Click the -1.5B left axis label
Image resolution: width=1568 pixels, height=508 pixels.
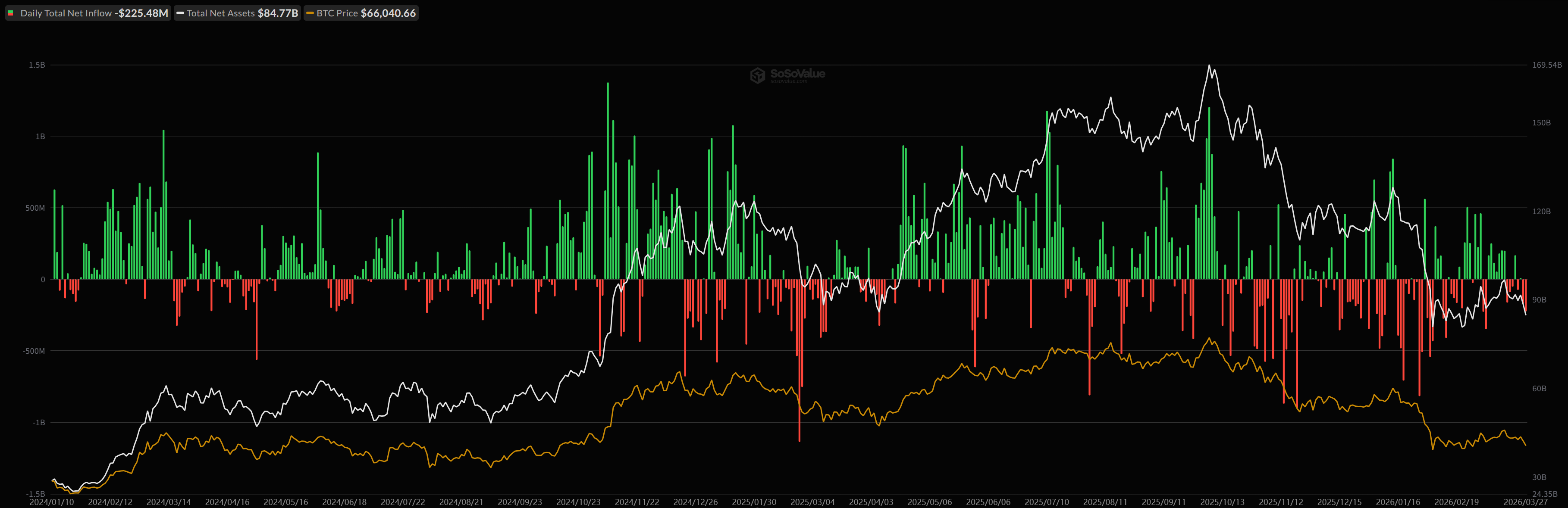click(36, 494)
